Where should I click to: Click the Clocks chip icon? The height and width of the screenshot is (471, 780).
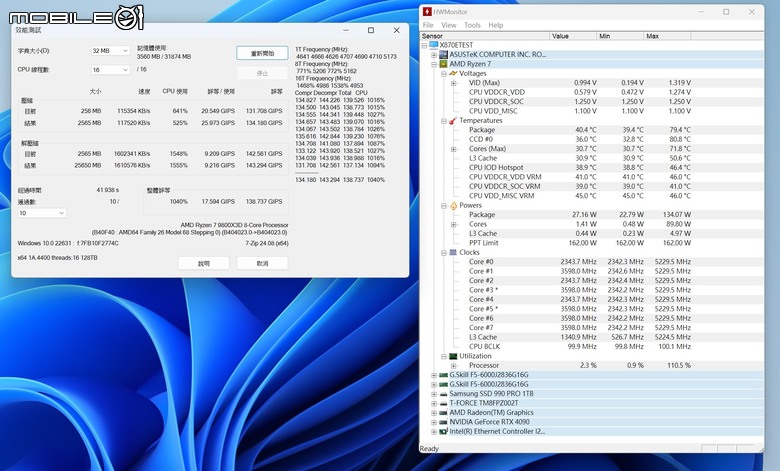453,252
